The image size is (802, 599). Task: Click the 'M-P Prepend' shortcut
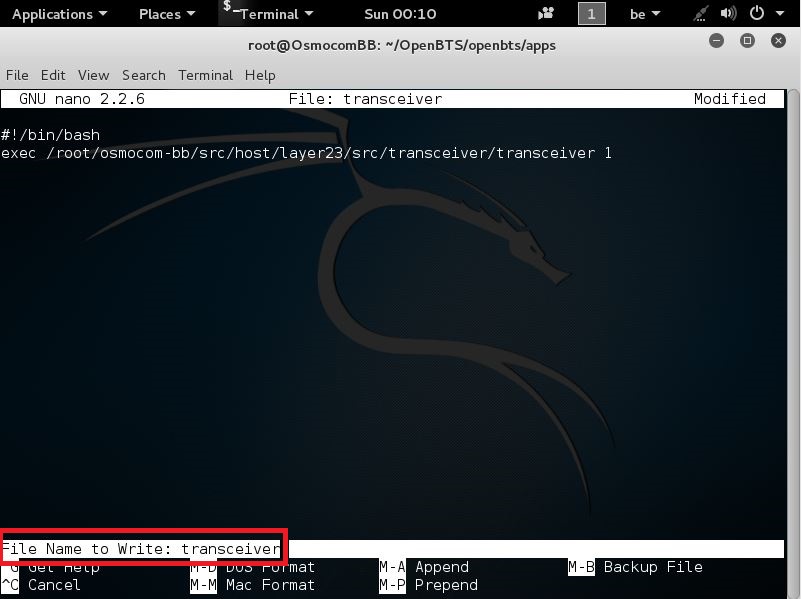[428, 585]
